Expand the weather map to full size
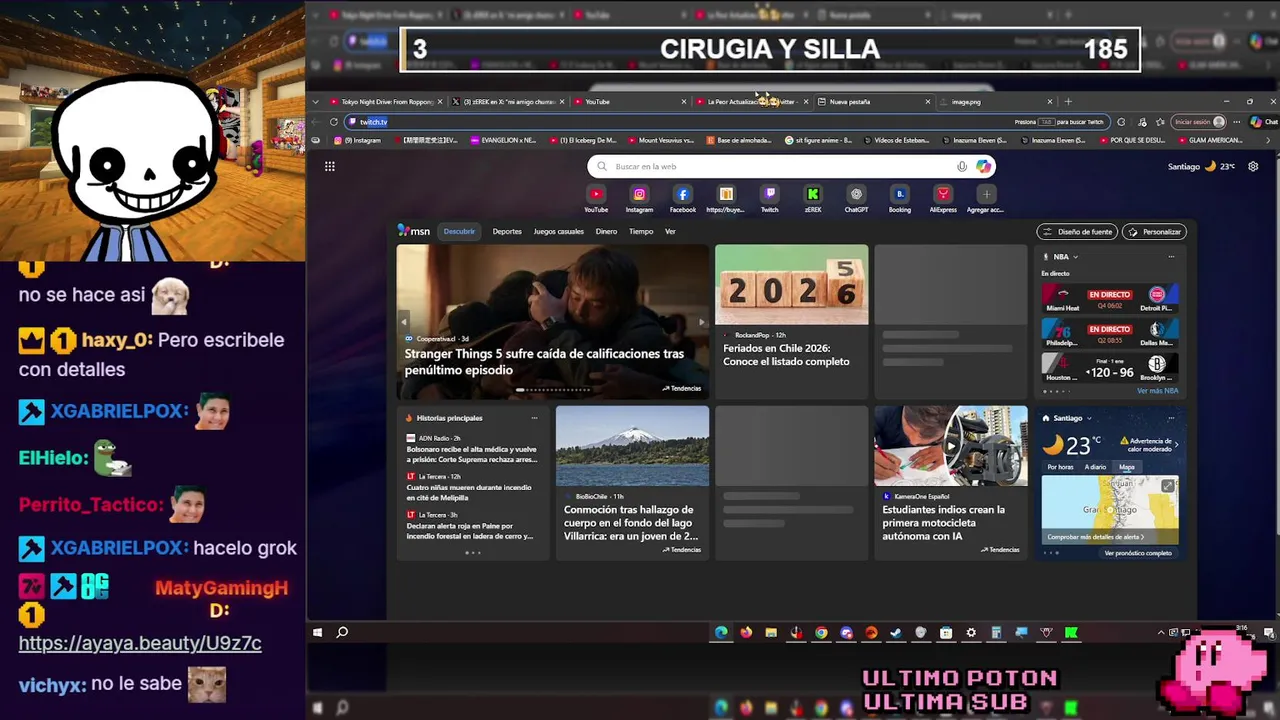 [x=1168, y=486]
